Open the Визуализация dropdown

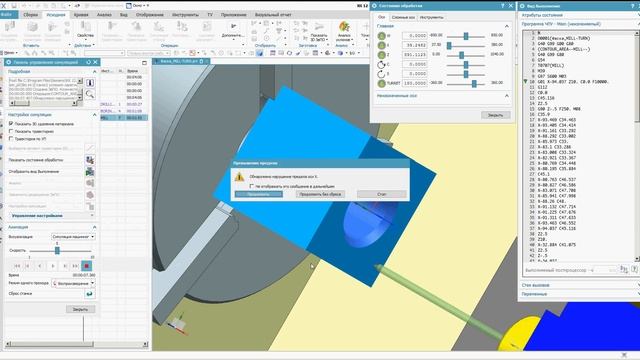73,237
